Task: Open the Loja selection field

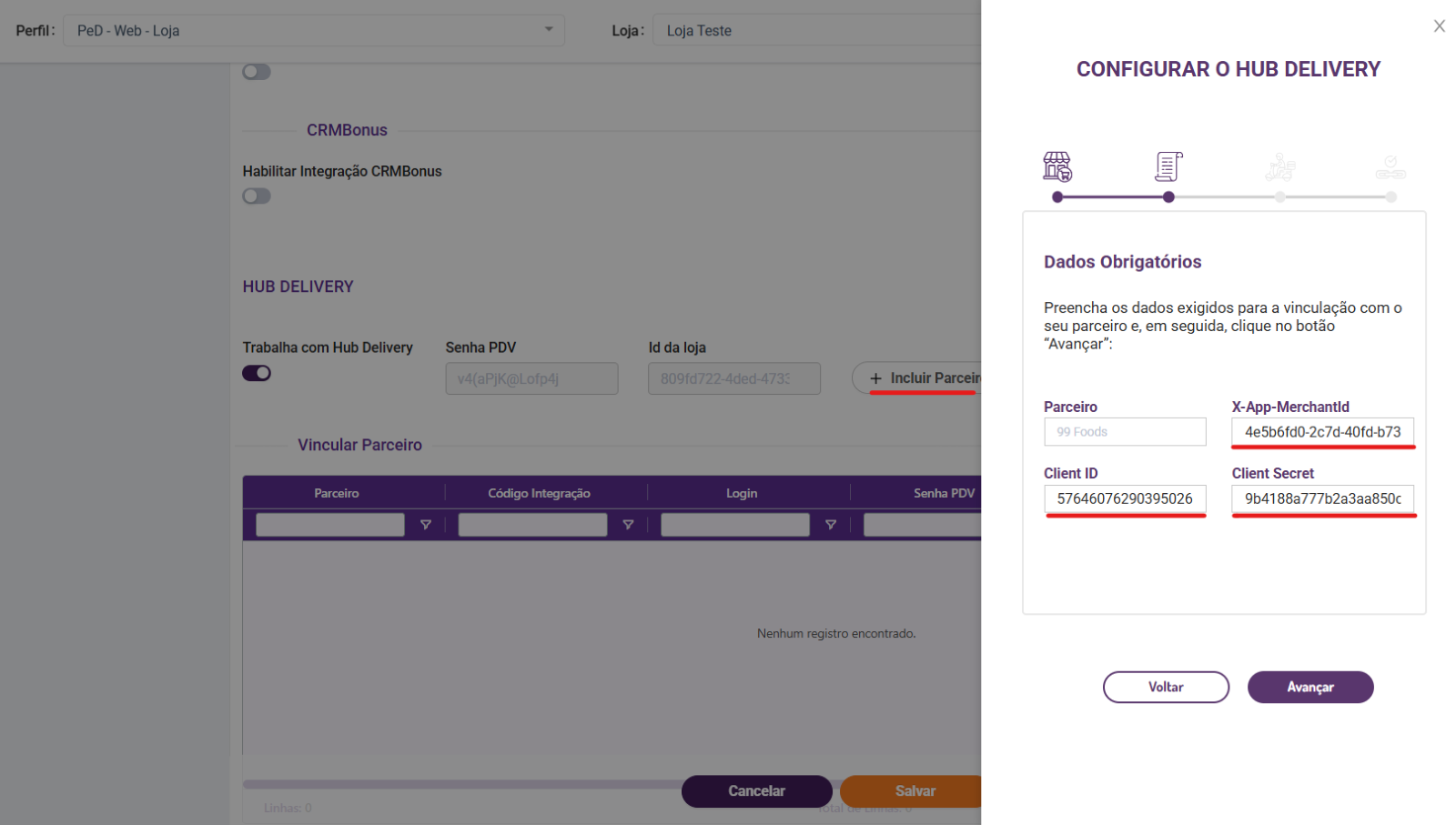Action: point(816,31)
